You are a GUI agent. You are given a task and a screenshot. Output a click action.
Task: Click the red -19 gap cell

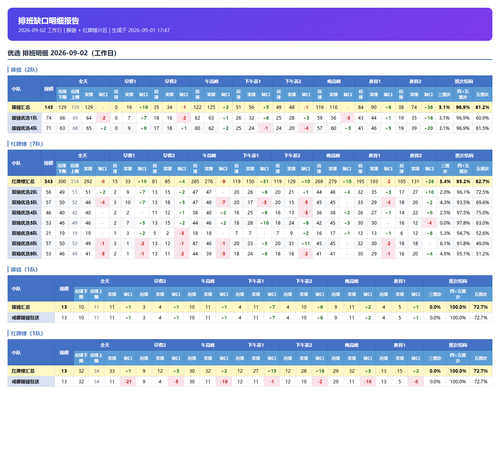coord(224,382)
